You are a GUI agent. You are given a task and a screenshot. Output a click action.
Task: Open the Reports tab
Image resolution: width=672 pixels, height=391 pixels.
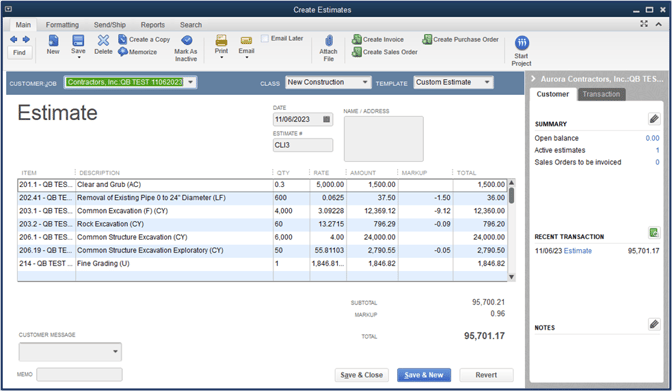tap(153, 25)
